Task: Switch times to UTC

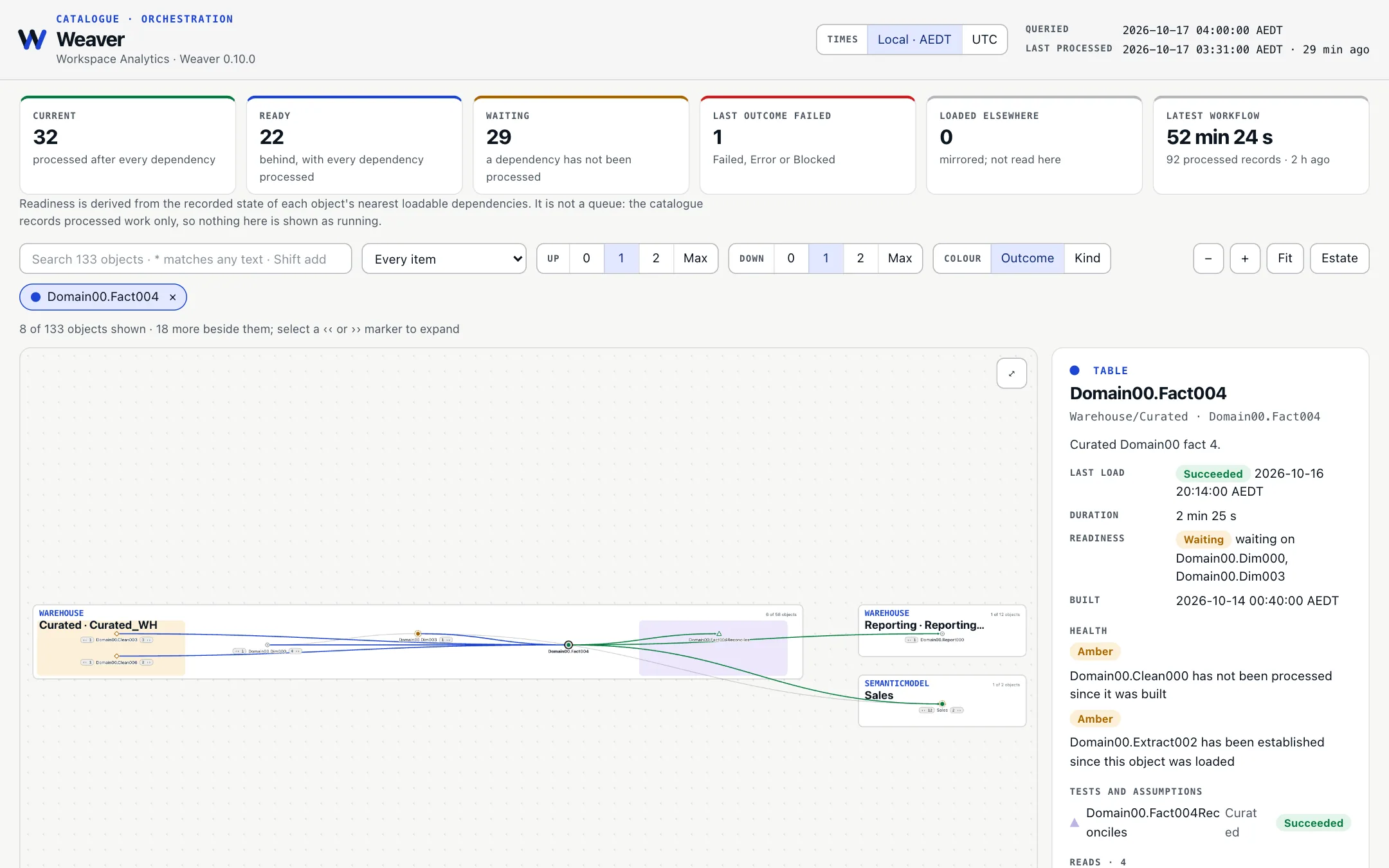Action: coord(985,40)
